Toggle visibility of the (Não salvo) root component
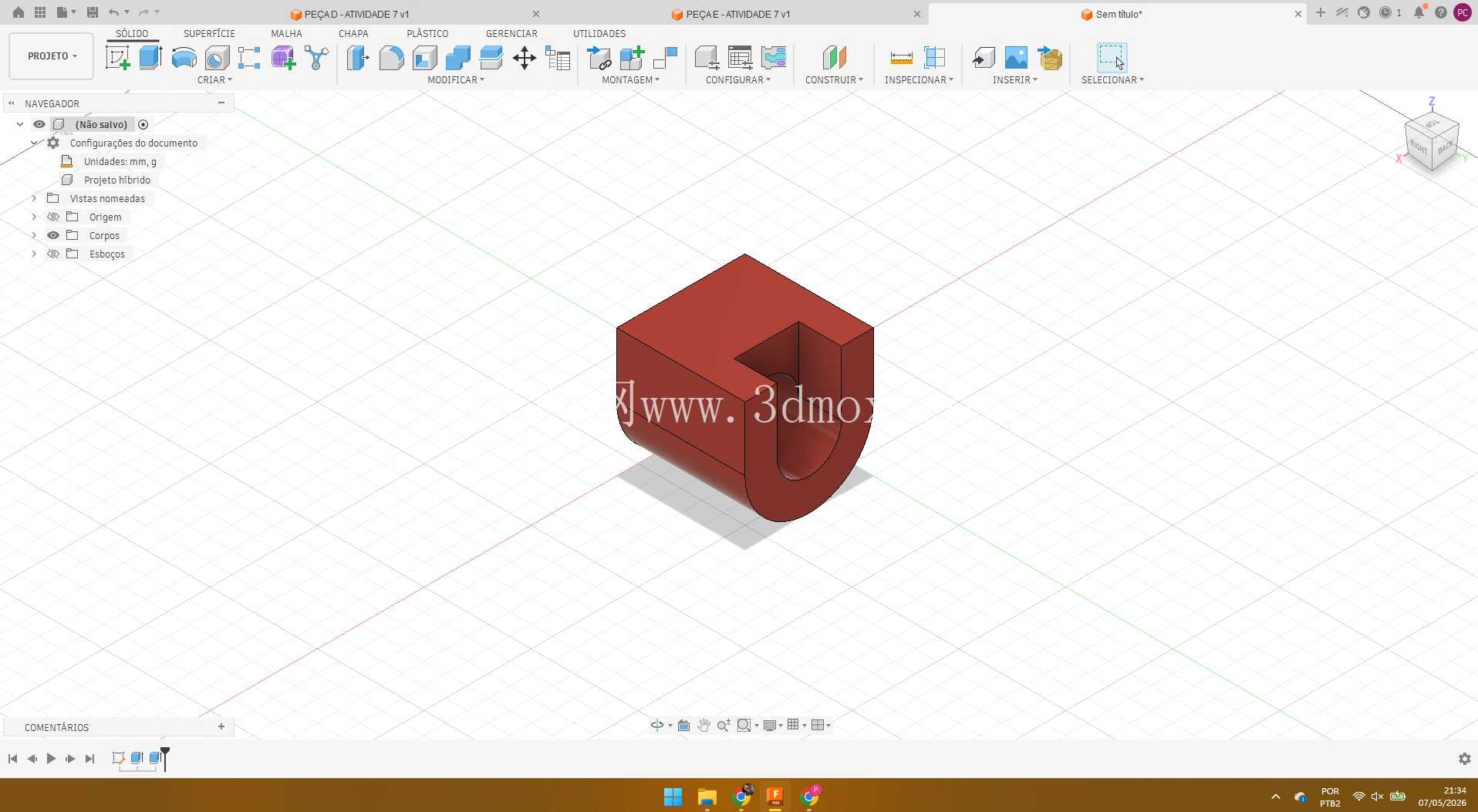 click(x=39, y=124)
